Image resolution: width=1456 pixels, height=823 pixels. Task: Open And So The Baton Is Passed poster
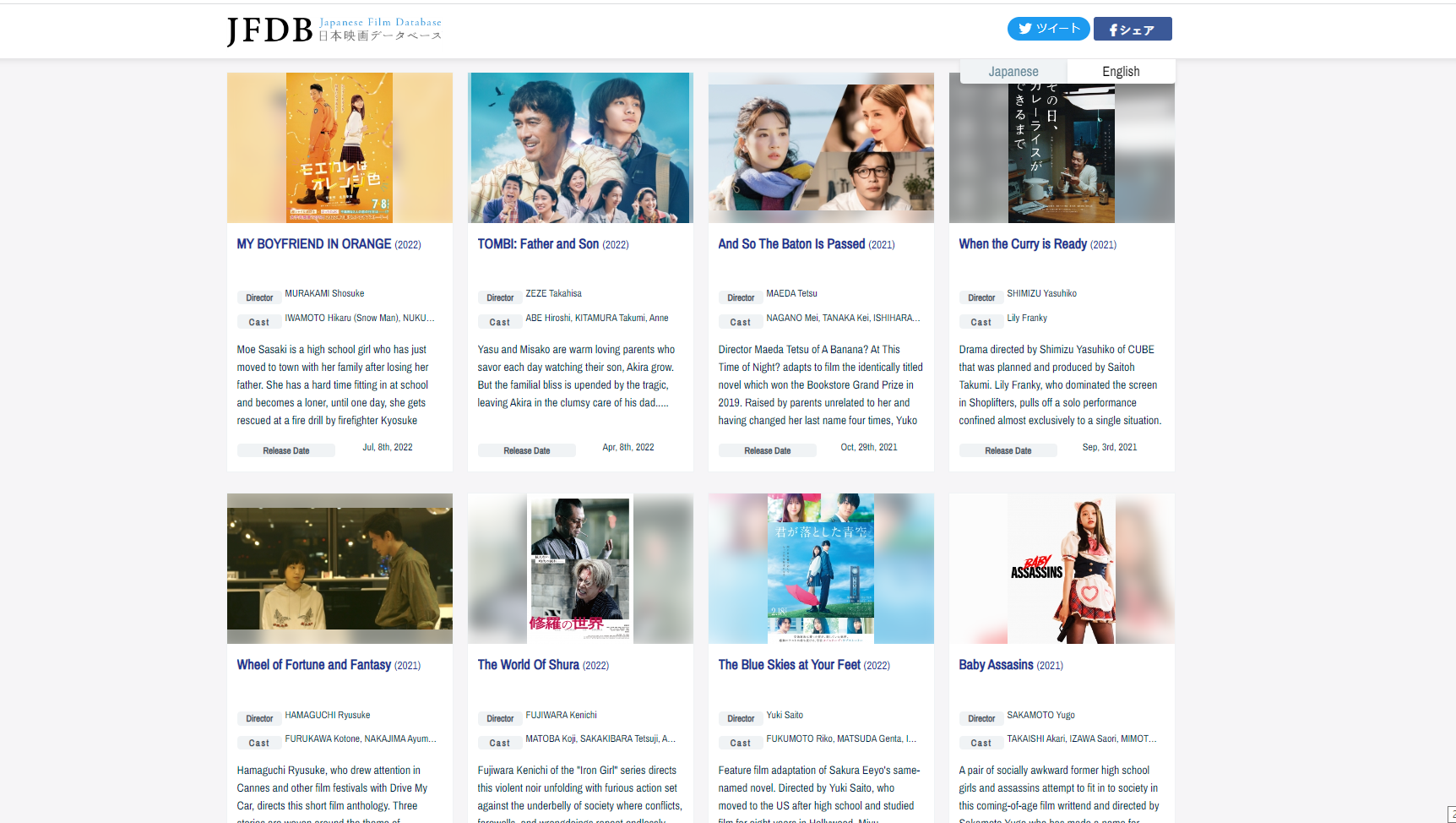click(821, 148)
